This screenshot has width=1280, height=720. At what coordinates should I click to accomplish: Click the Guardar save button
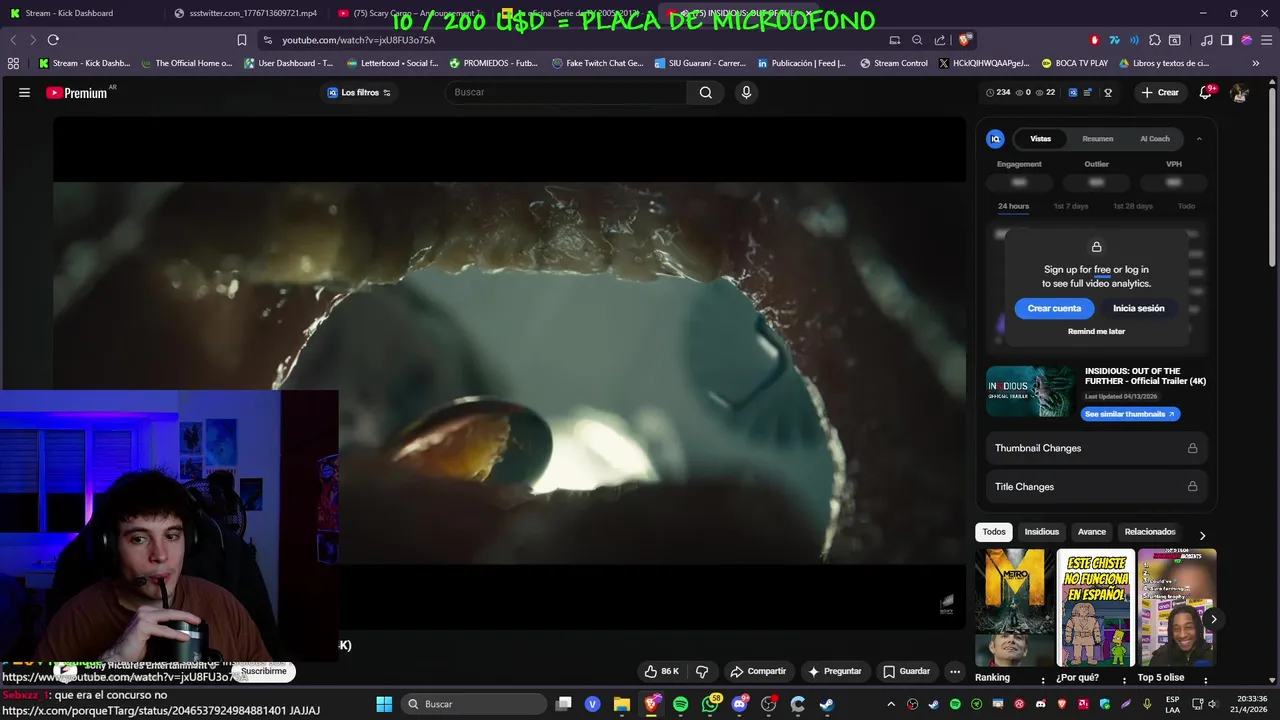pos(906,671)
